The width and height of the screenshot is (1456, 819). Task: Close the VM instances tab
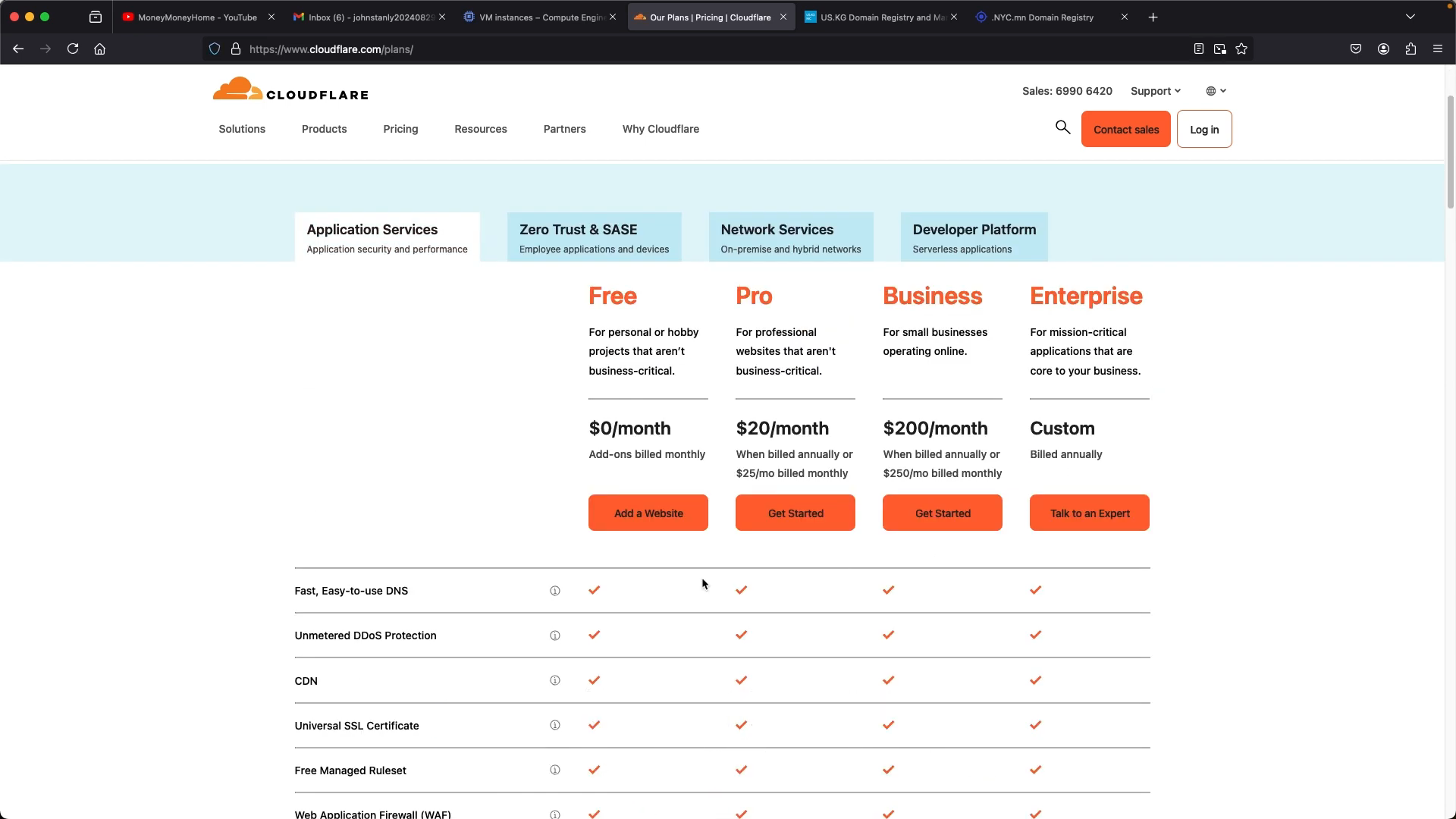click(x=613, y=17)
